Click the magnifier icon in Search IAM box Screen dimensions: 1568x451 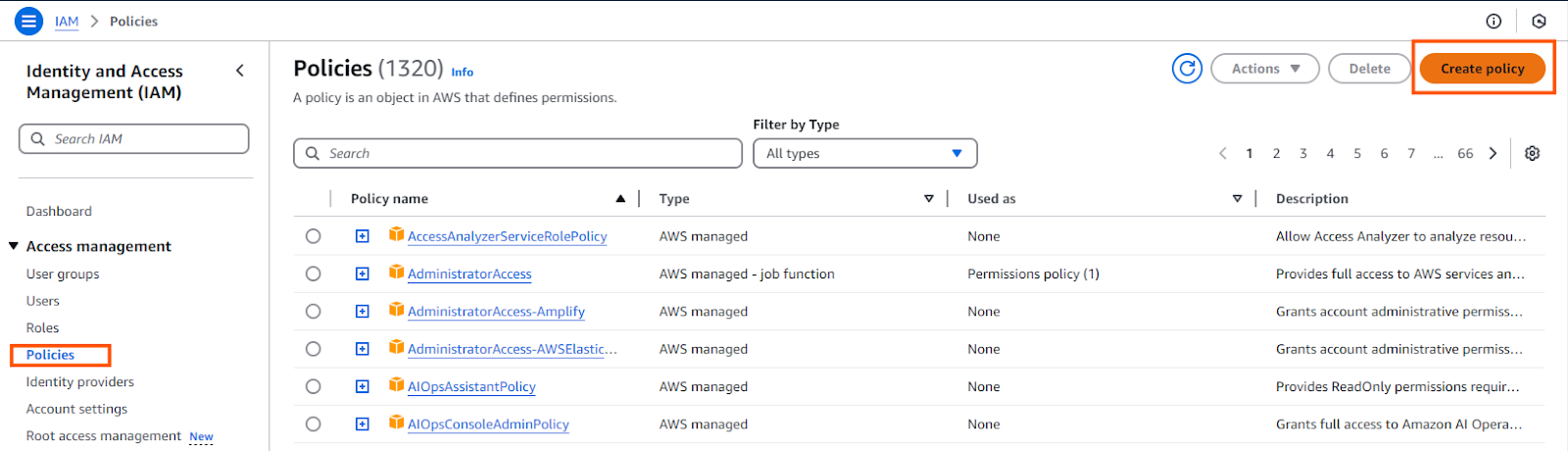(37, 139)
